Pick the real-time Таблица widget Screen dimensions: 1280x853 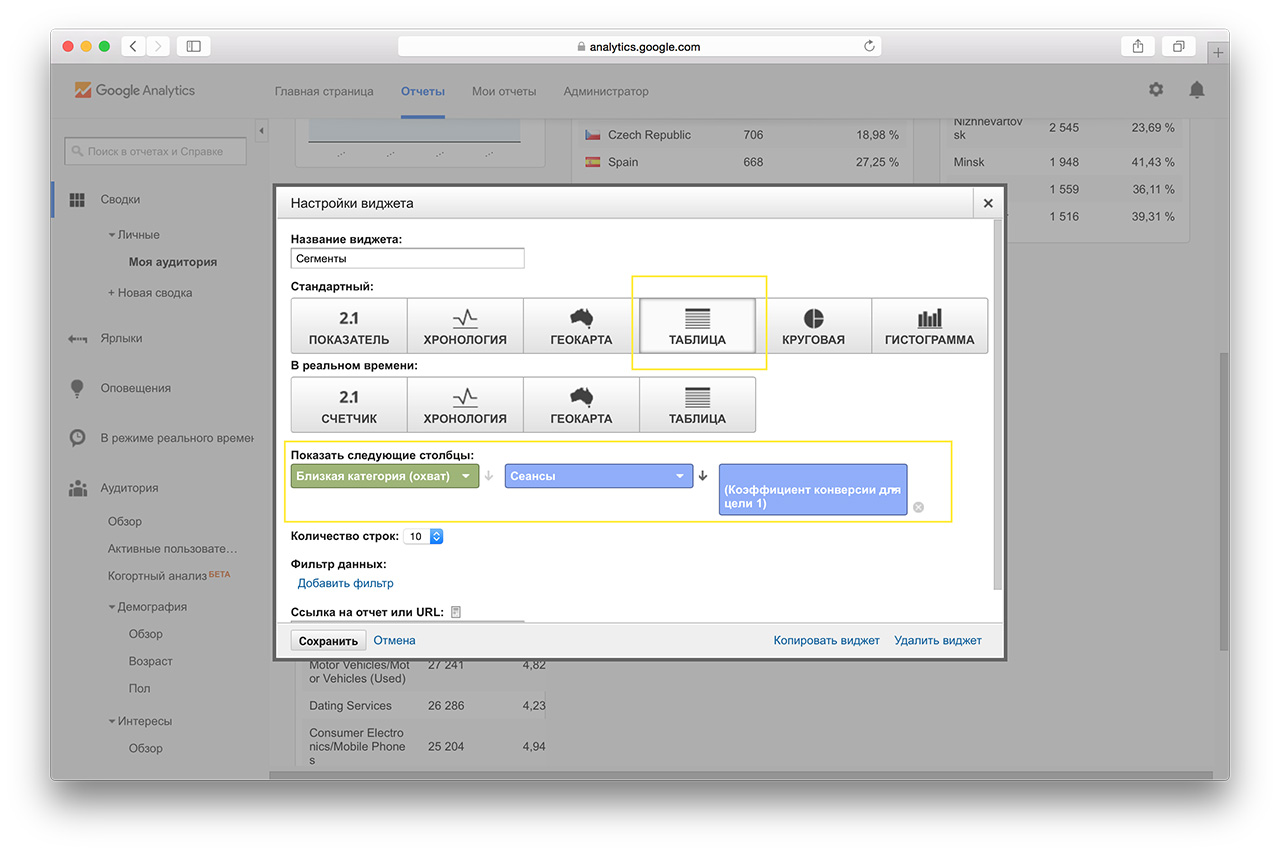pyautogui.click(x=697, y=405)
